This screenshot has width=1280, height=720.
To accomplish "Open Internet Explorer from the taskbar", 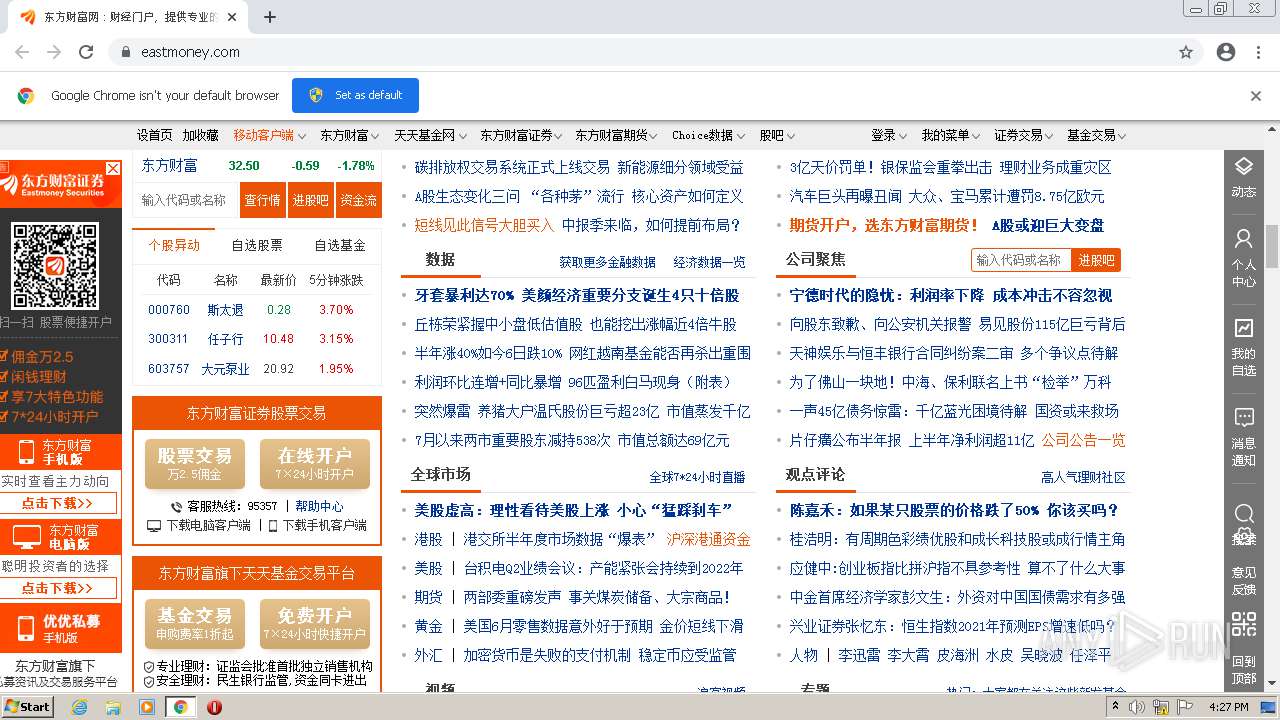I will [80, 707].
